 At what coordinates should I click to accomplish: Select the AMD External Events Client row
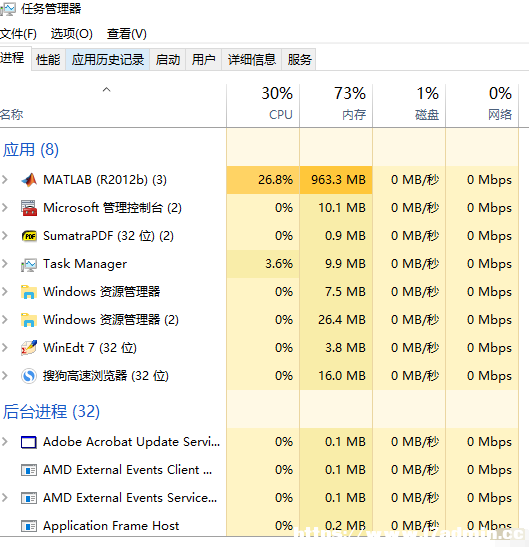tap(259, 470)
